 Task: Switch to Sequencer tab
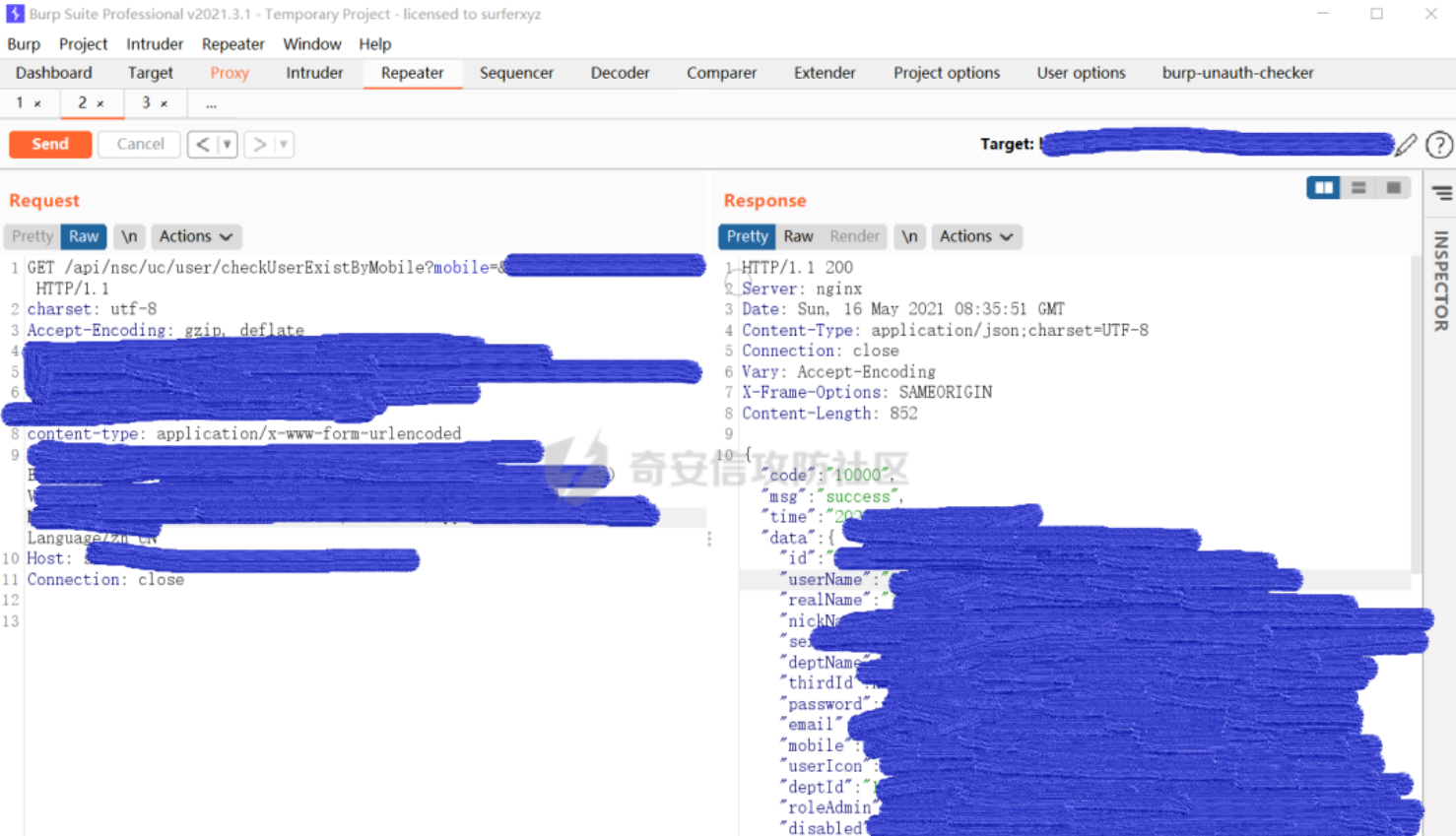click(x=516, y=73)
